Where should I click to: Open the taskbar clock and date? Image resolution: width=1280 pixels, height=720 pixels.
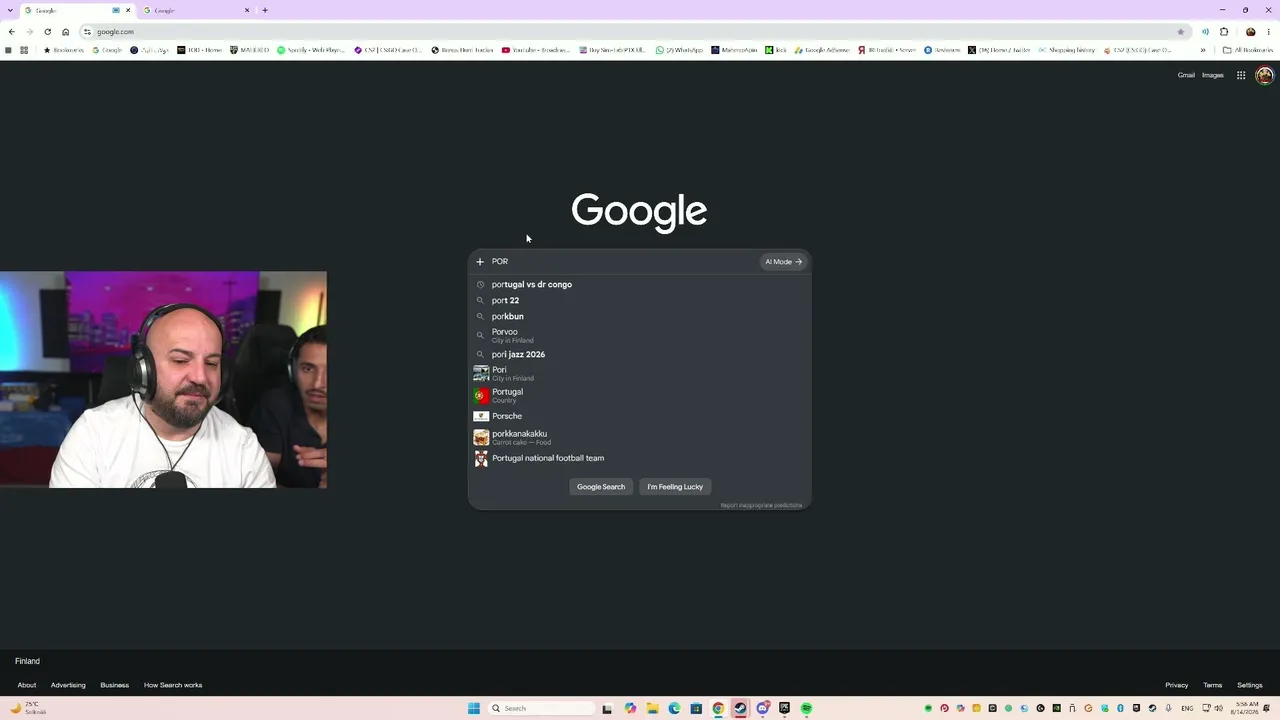pyautogui.click(x=1245, y=708)
